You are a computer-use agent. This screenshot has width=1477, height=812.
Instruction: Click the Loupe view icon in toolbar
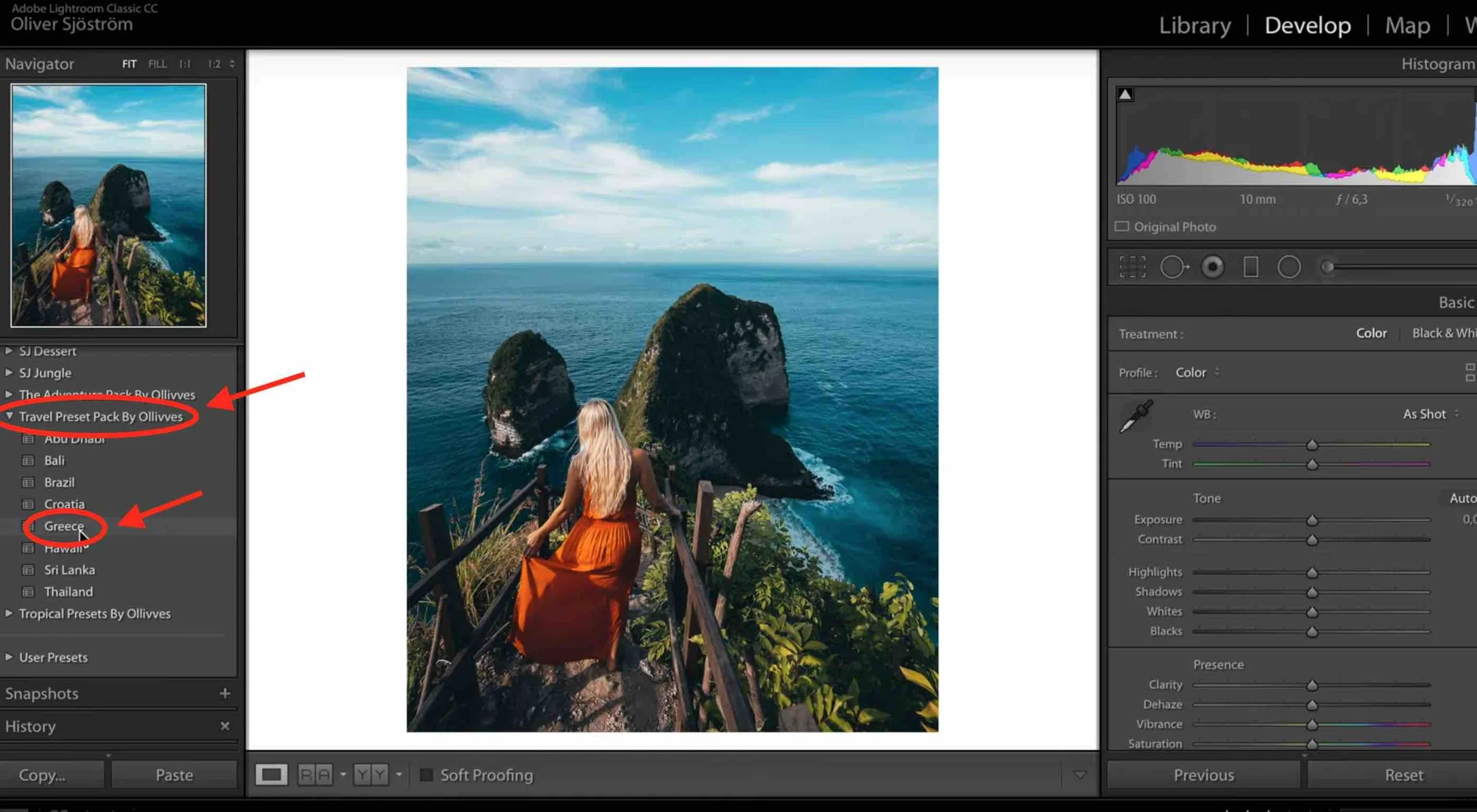click(271, 775)
